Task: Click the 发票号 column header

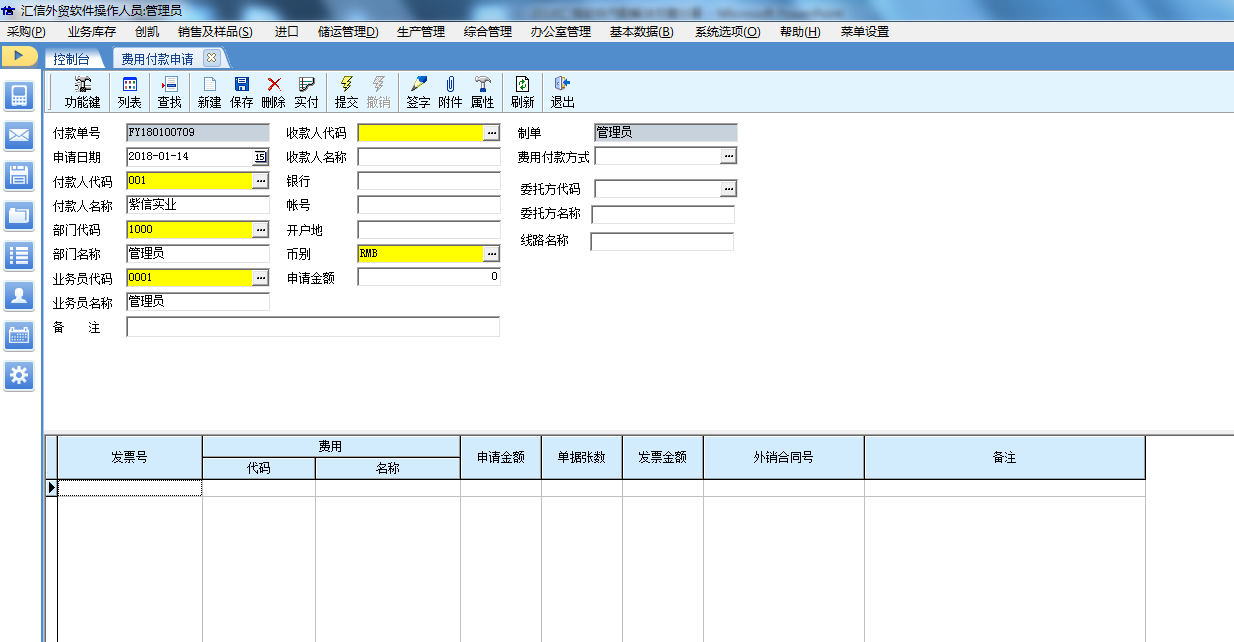Action: coord(129,458)
